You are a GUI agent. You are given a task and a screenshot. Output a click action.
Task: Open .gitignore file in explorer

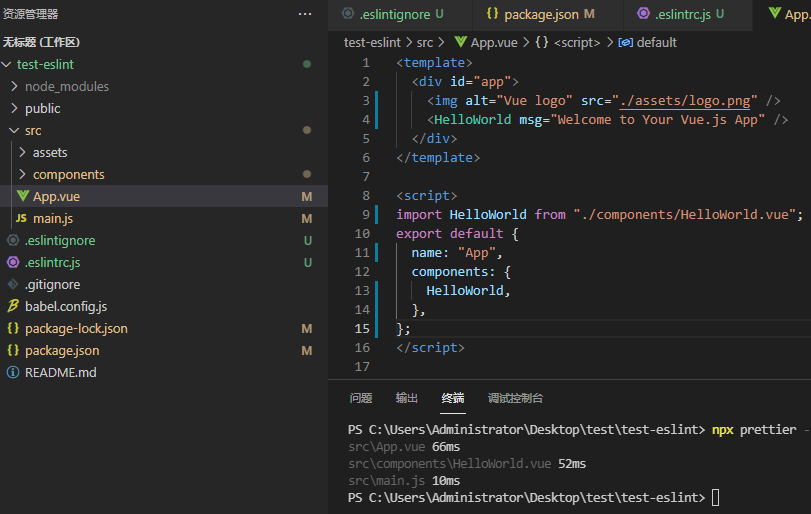pyautogui.click(x=52, y=284)
